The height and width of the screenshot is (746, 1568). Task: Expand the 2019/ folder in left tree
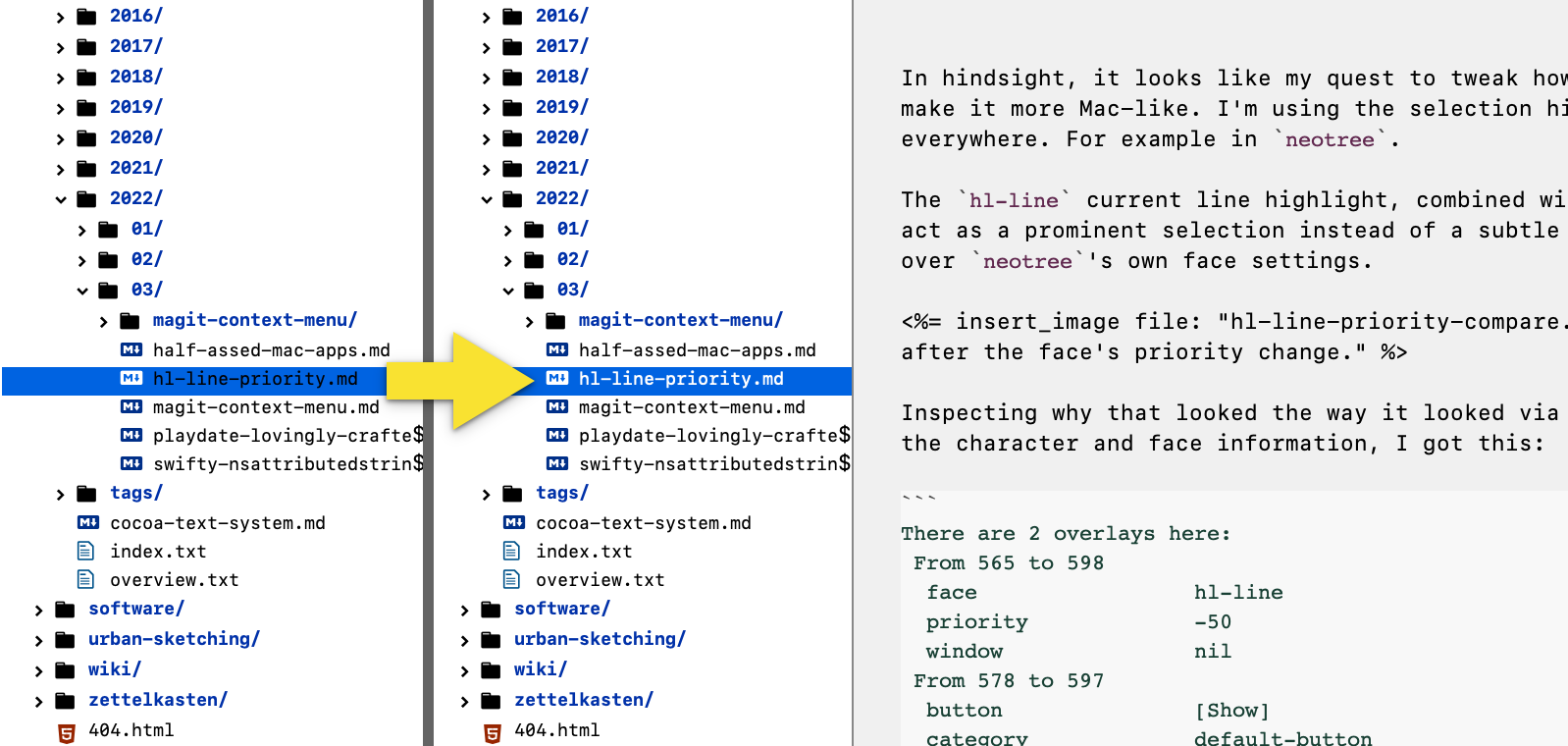click(60, 109)
